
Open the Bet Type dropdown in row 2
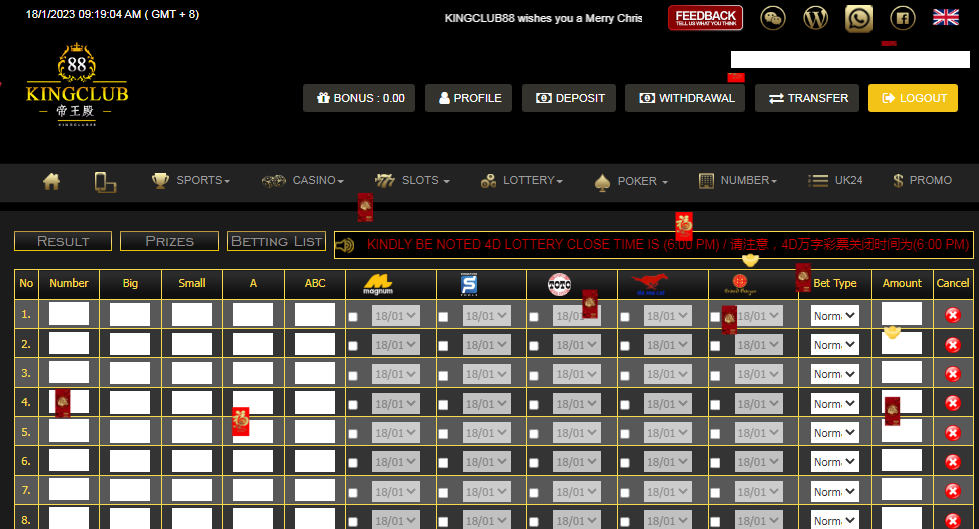[834, 345]
